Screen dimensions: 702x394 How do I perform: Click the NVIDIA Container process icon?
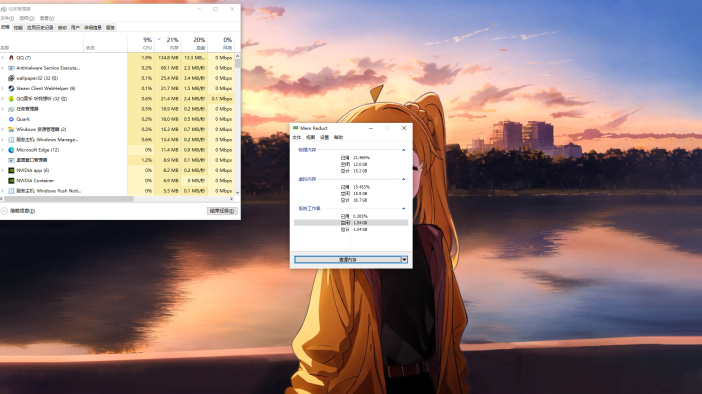click(x=11, y=180)
